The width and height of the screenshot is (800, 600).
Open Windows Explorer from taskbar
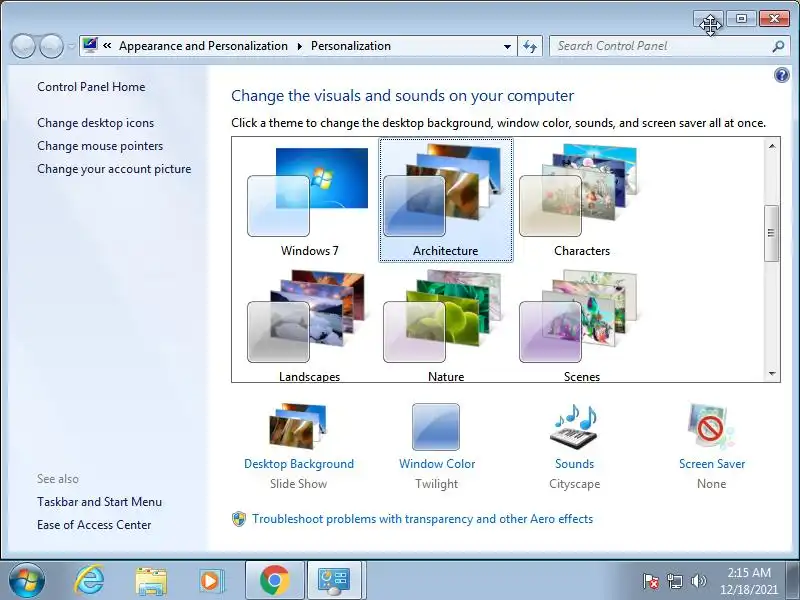point(151,581)
